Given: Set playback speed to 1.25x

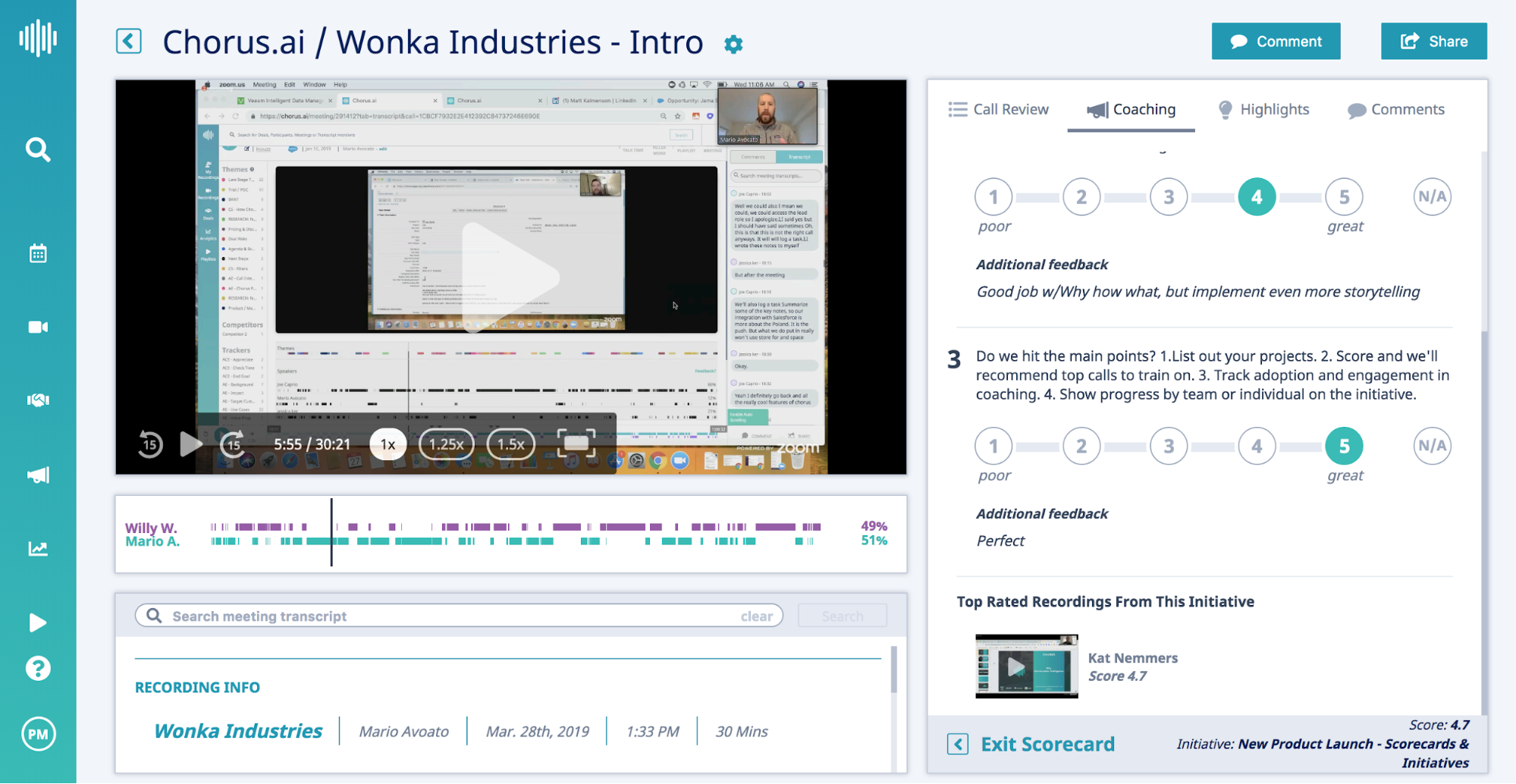Looking at the screenshot, I should coord(447,444).
